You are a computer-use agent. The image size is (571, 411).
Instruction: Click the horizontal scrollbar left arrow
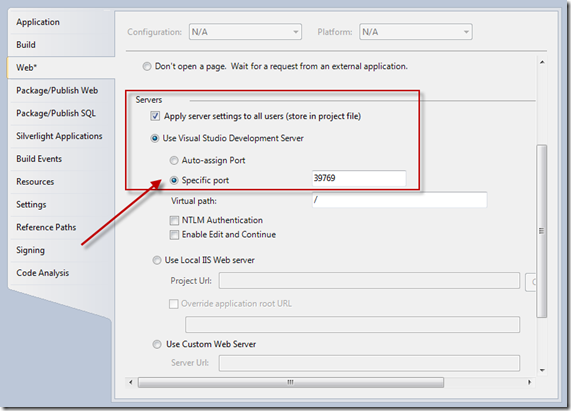click(131, 382)
